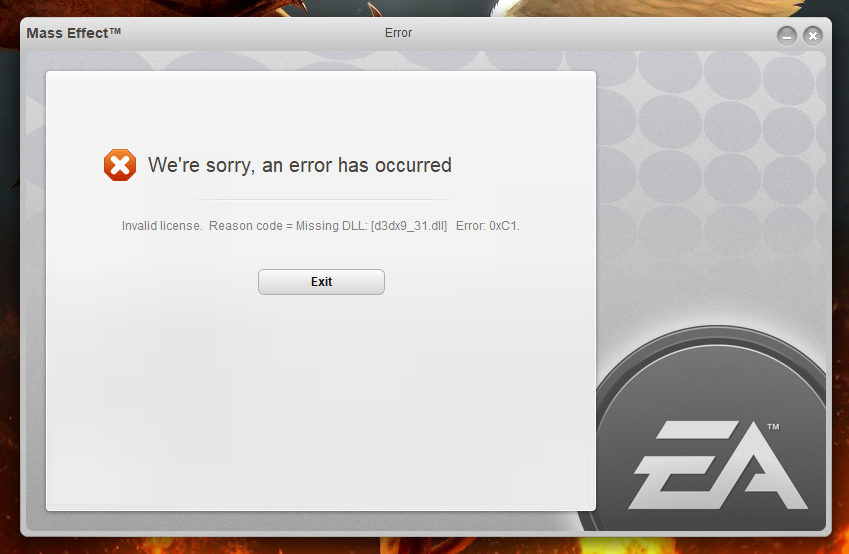Click the divider line under the heading
The height and width of the screenshot is (554, 849).
[x=321, y=199]
